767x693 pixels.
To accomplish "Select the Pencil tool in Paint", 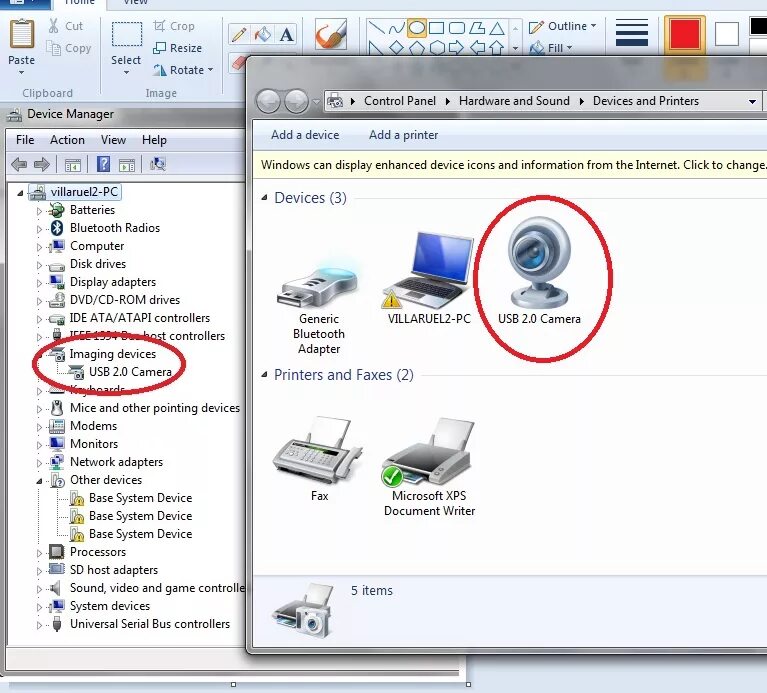I will (x=239, y=34).
